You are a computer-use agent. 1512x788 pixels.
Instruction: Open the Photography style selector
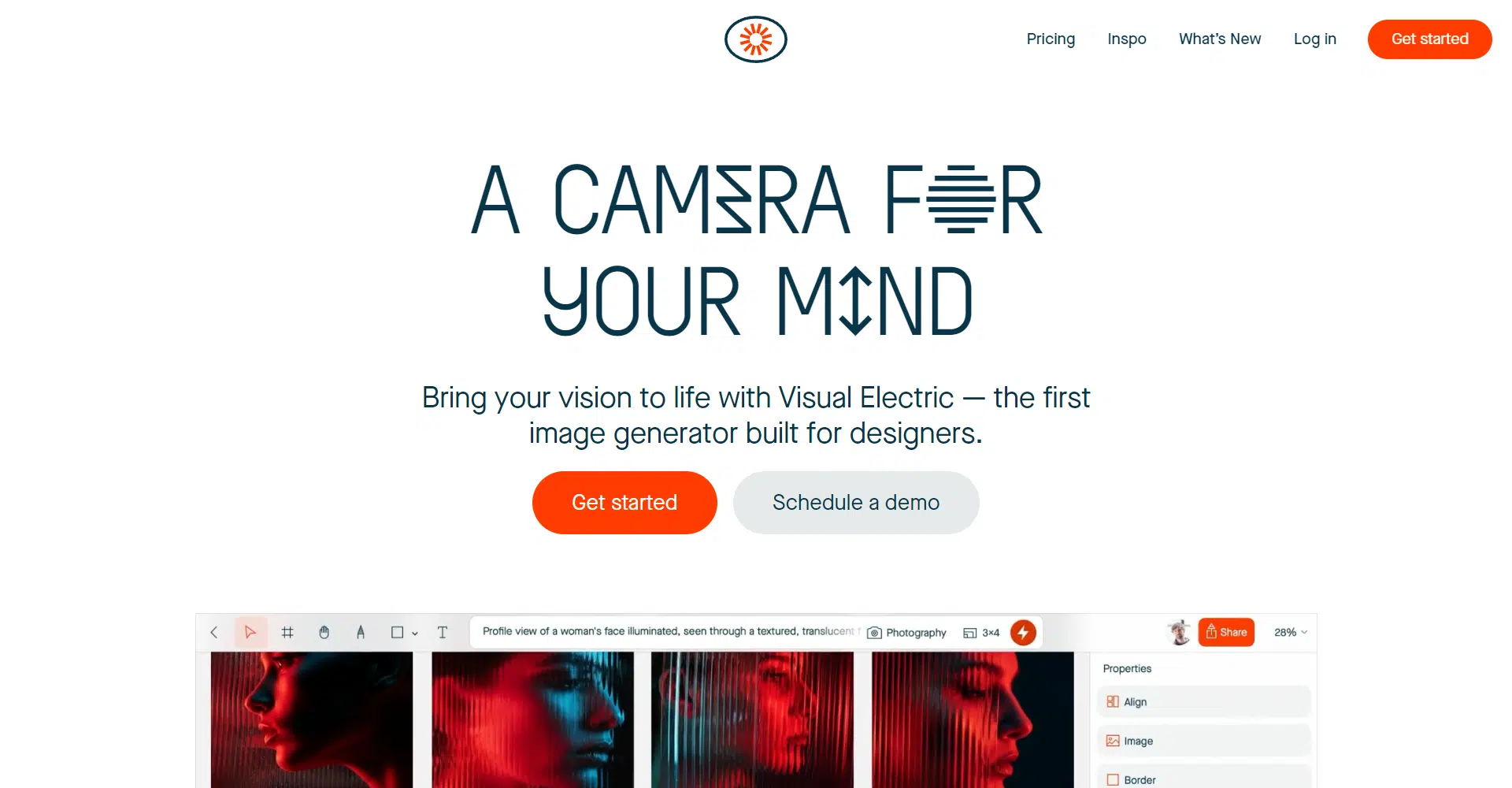tap(906, 633)
